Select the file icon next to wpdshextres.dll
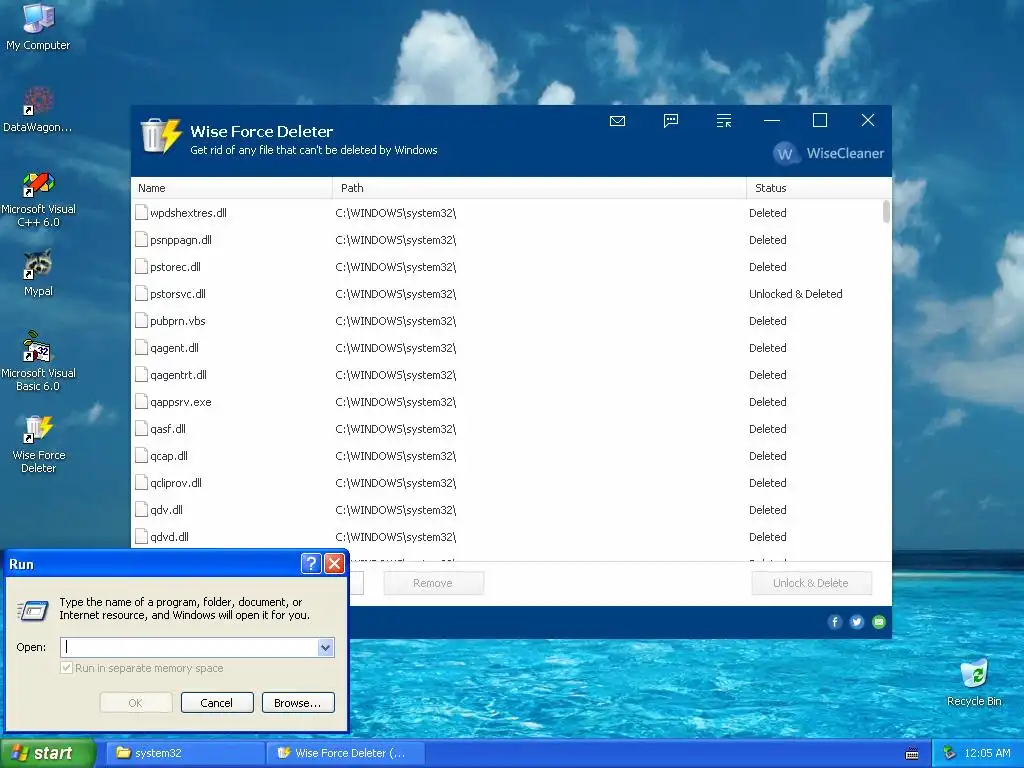 coord(141,212)
